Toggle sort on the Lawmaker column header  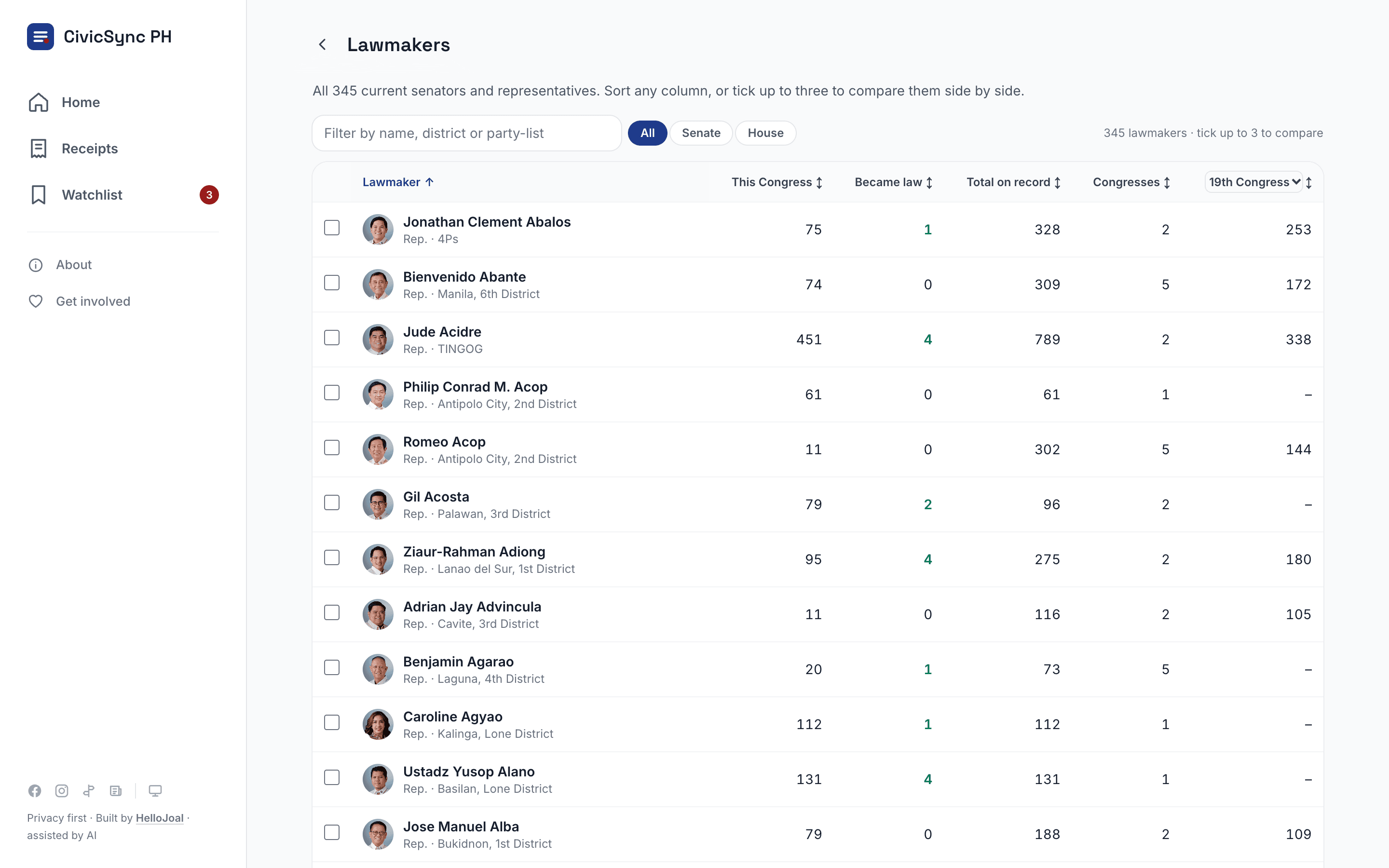(x=398, y=182)
